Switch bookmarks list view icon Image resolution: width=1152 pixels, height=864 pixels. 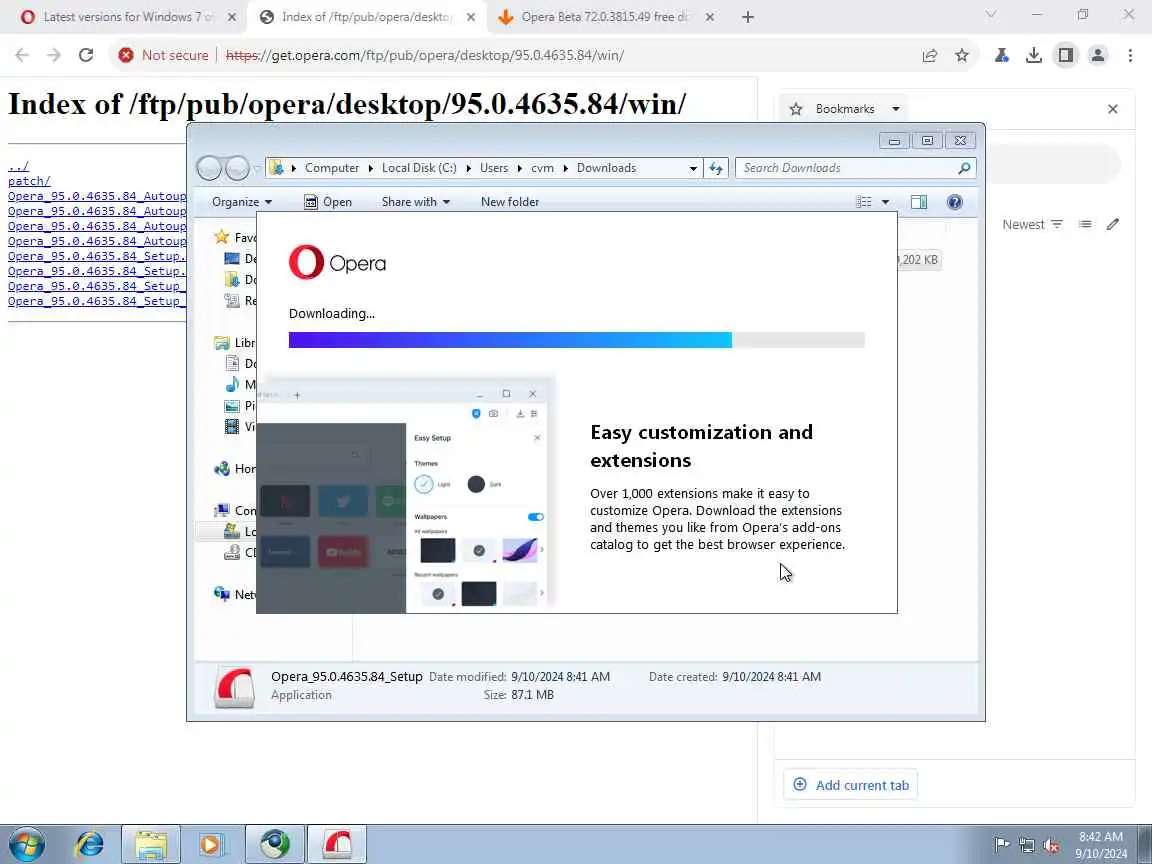pos(1084,224)
